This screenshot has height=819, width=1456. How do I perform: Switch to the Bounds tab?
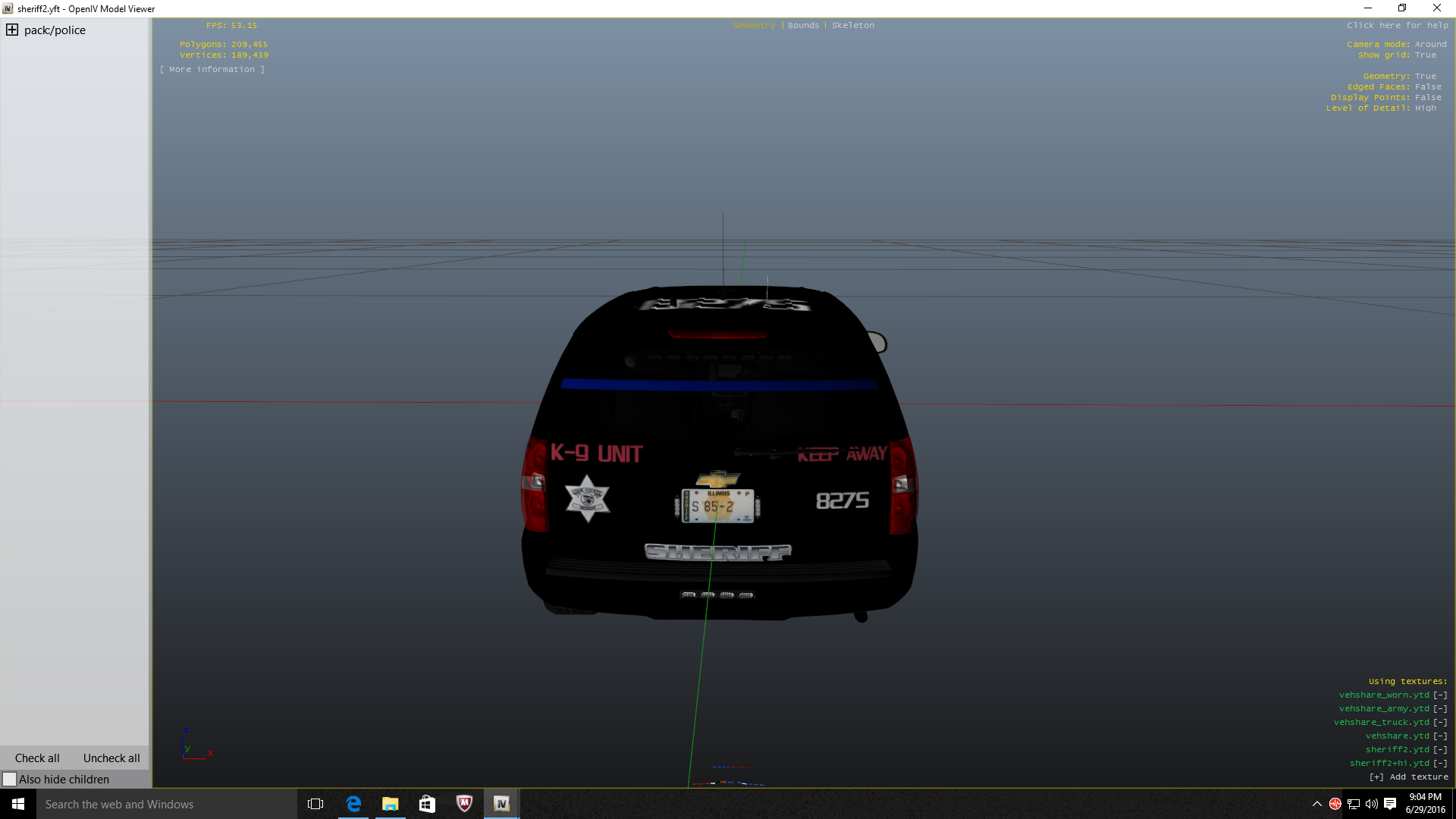pyautogui.click(x=803, y=25)
